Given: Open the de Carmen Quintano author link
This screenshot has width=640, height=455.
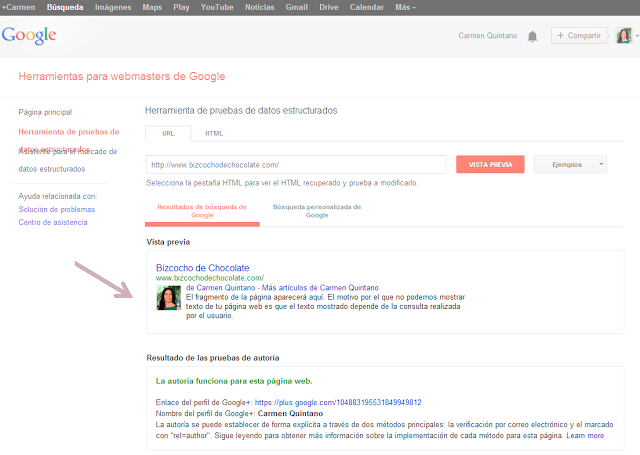Looking at the screenshot, I should (220, 288).
